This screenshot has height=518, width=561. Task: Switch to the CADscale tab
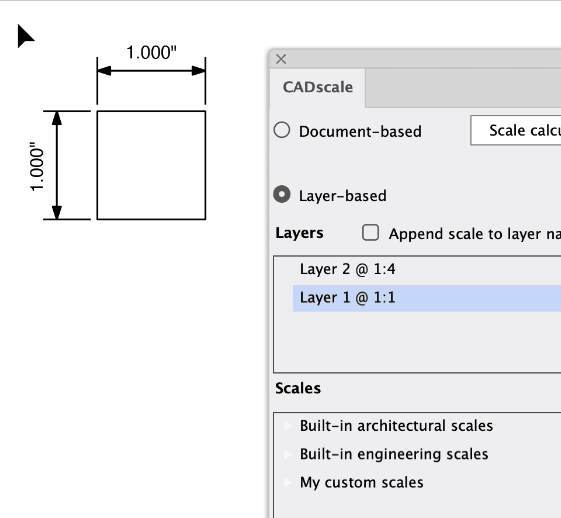pos(318,87)
